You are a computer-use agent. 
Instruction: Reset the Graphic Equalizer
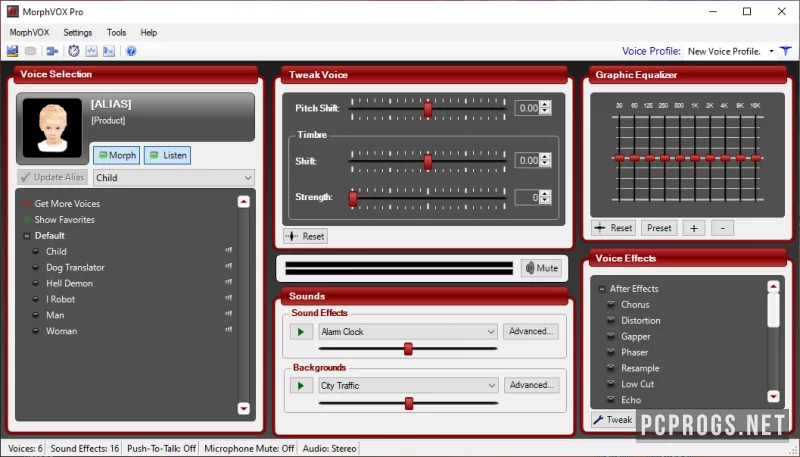coord(614,228)
